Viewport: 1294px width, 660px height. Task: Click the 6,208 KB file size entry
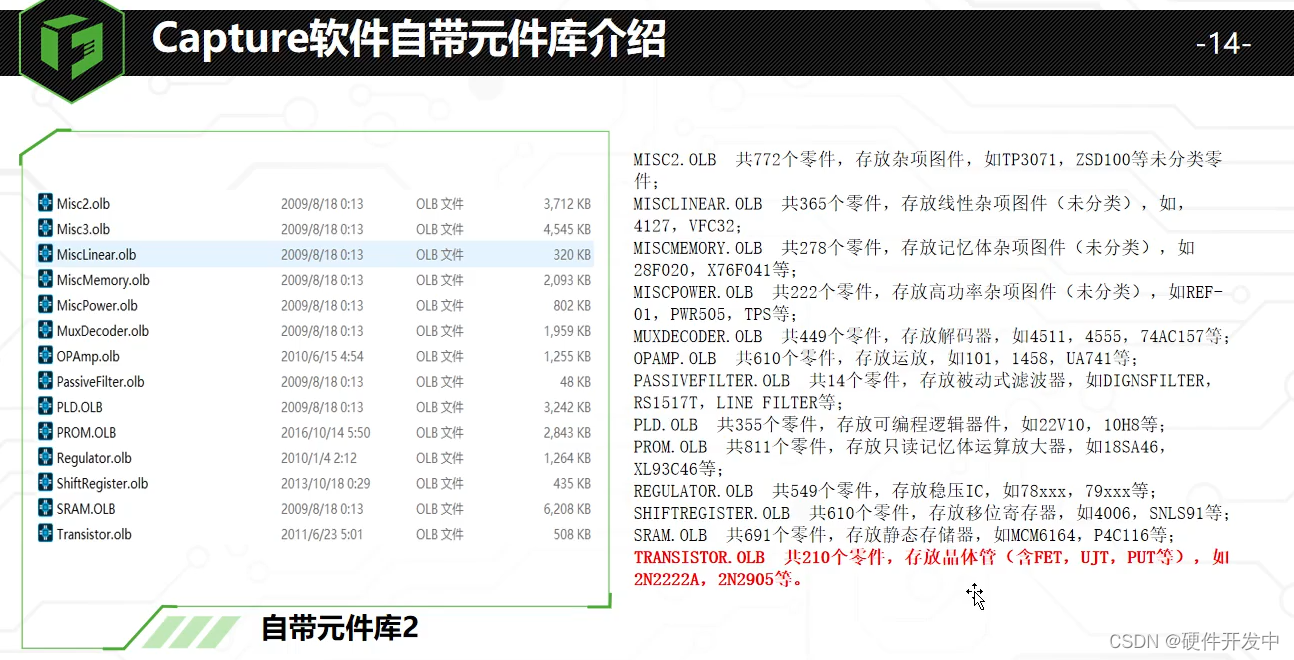[x=566, y=509]
